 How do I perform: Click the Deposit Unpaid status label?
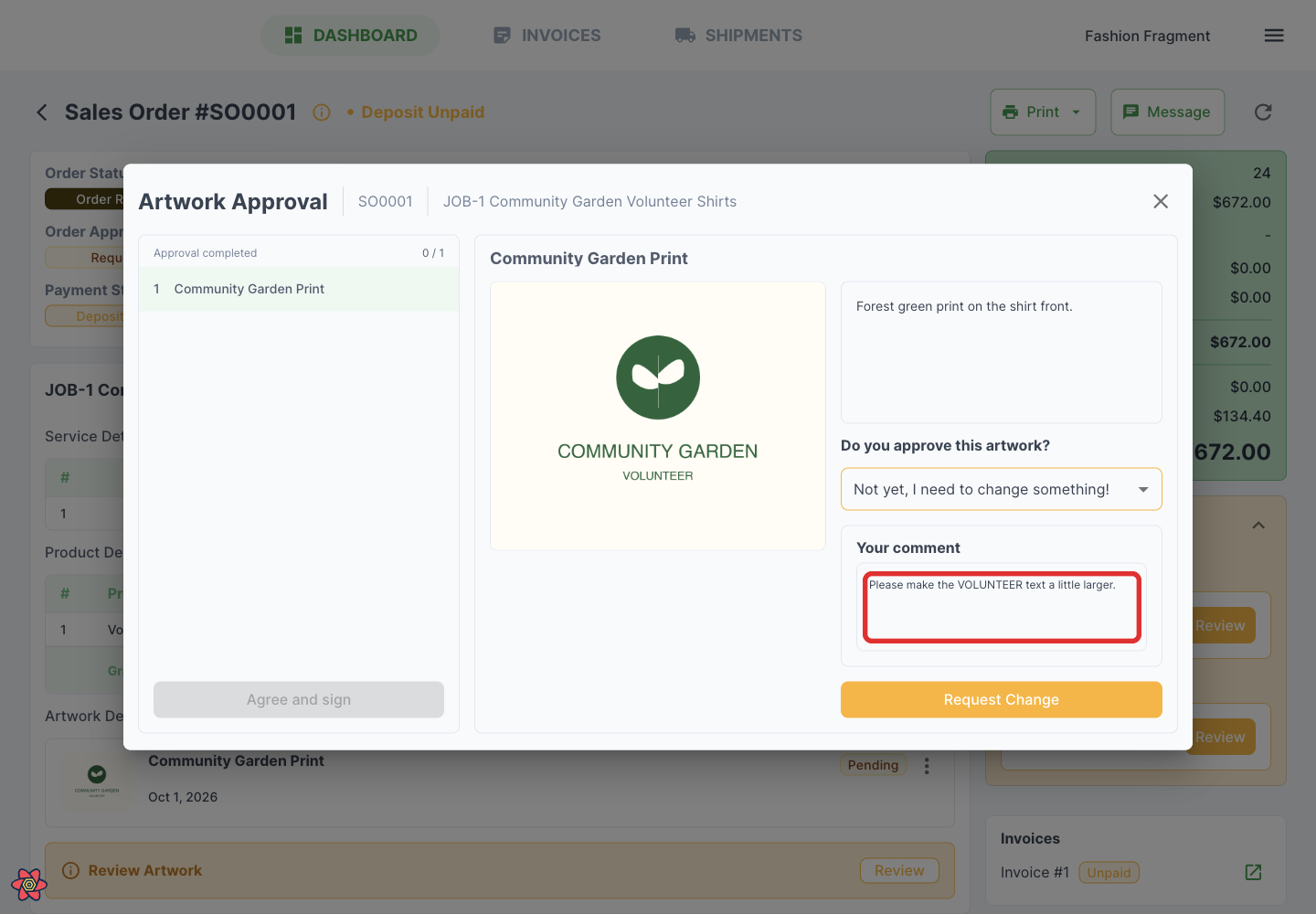coord(422,112)
